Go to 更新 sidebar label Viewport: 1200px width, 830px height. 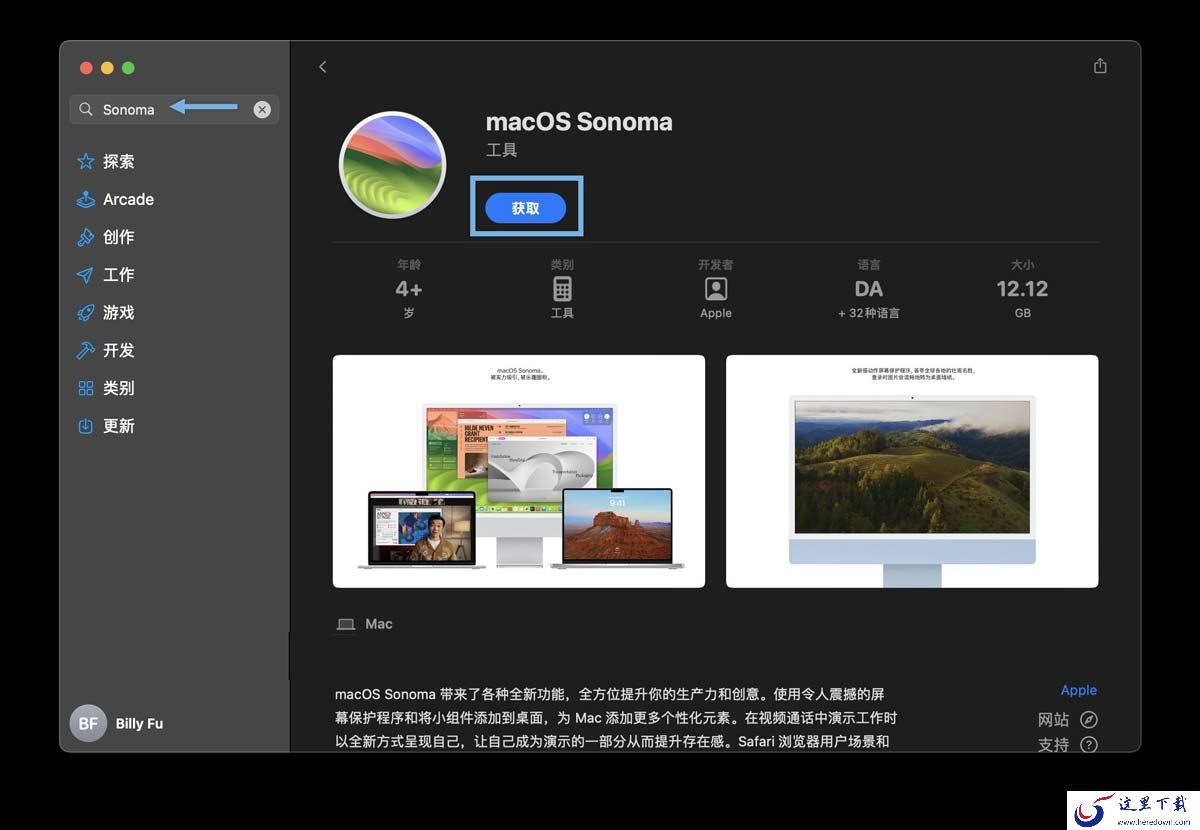coord(118,426)
